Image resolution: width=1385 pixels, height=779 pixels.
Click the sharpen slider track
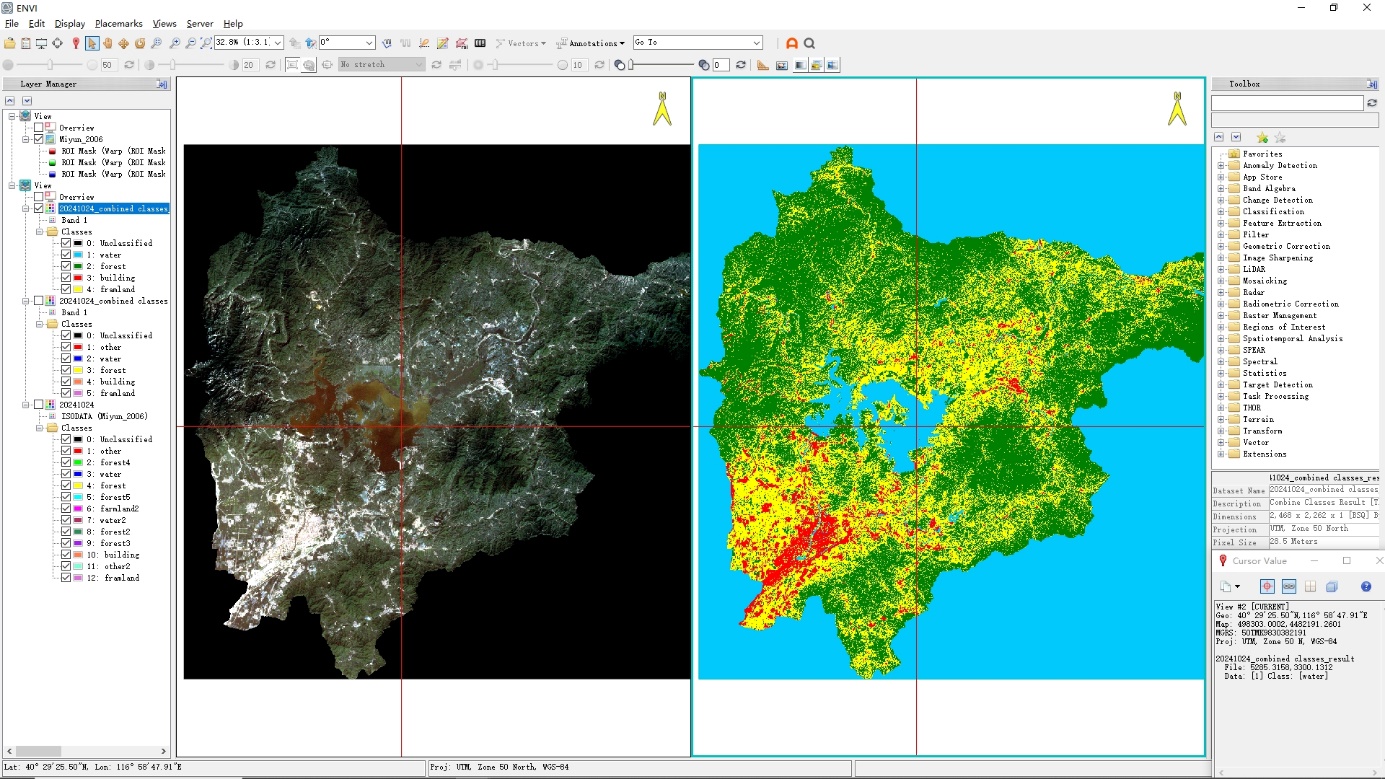click(520, 65)
